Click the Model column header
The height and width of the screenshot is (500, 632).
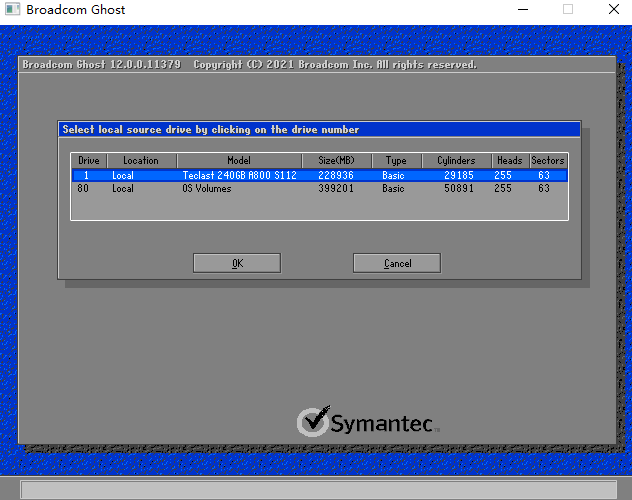[239, 160]
